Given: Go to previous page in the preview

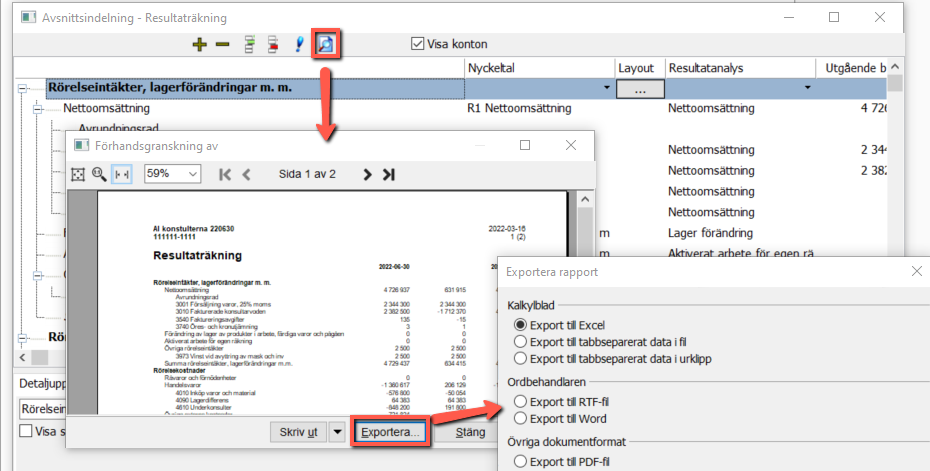Looking at the screenshot, I should [246, 174].
